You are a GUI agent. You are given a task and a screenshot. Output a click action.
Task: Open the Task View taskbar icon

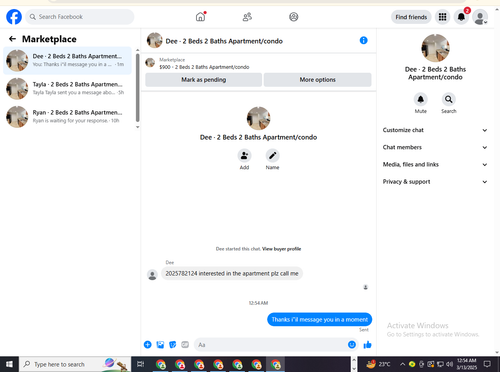click(x=141, y=364)
